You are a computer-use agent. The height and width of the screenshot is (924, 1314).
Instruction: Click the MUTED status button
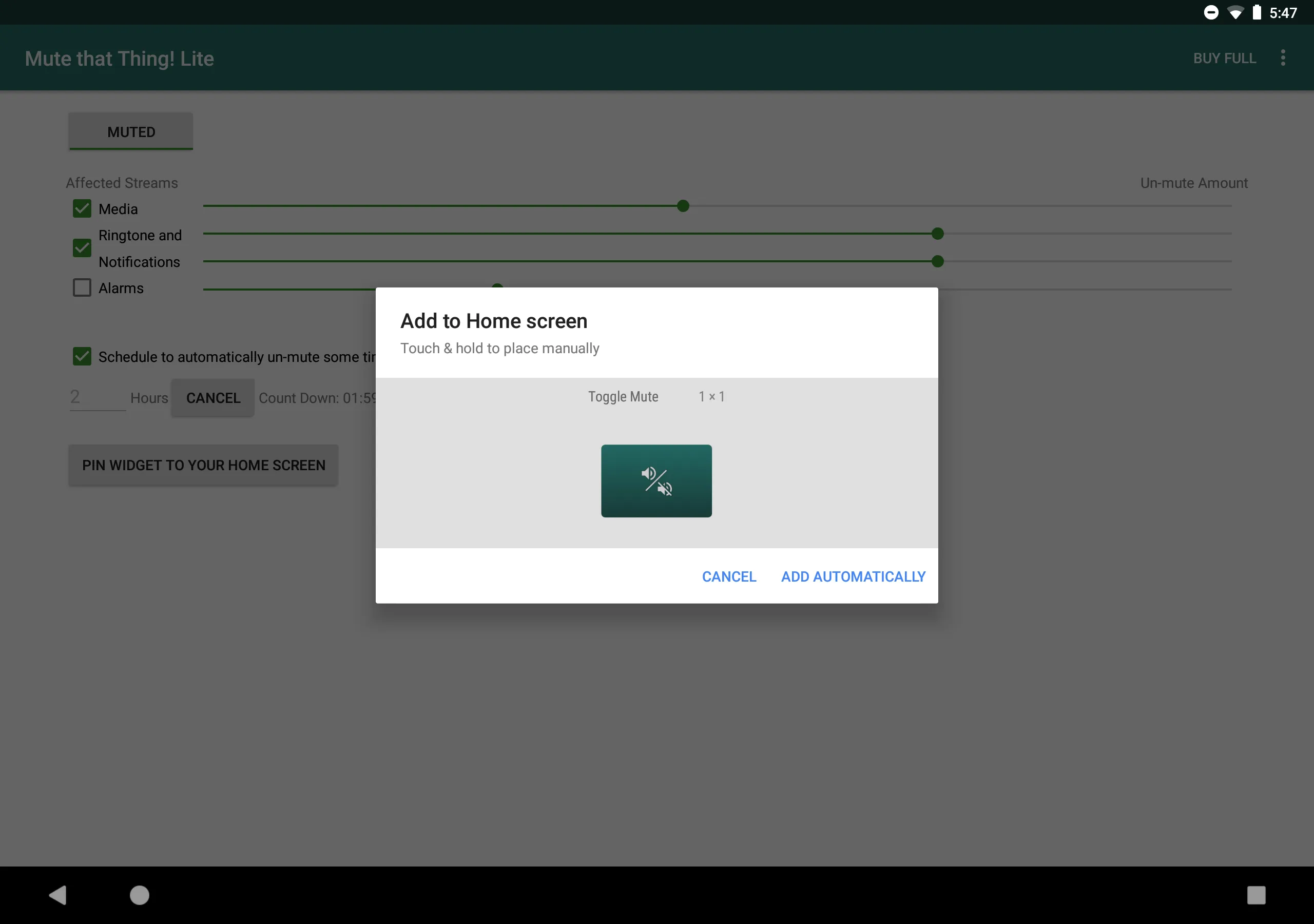[x=130, y=131]
